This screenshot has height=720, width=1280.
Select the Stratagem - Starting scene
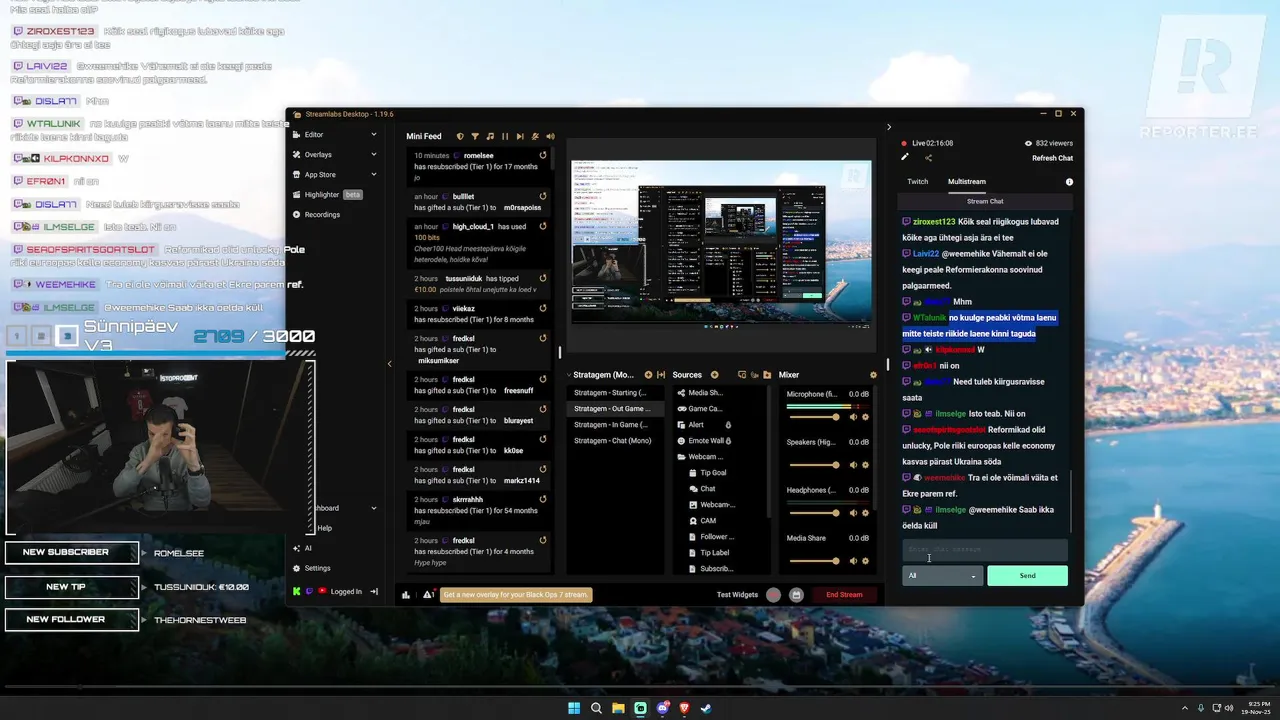point(615,392)
